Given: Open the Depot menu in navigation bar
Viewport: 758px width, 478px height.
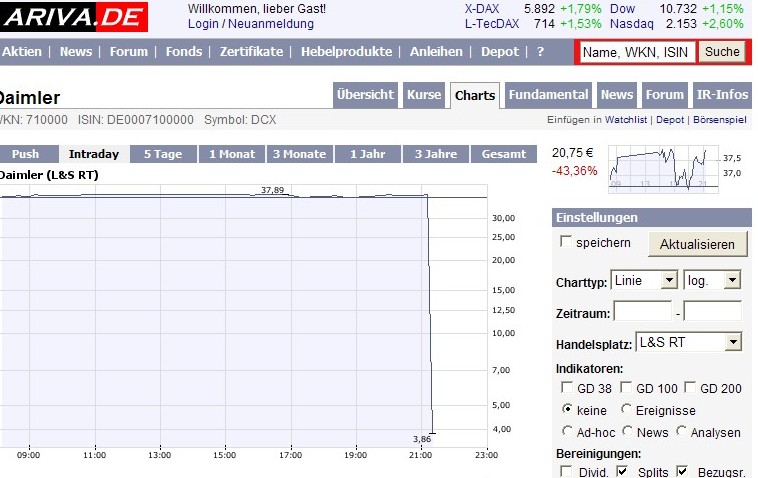Looking at the screenshot, I should [499, 52].
